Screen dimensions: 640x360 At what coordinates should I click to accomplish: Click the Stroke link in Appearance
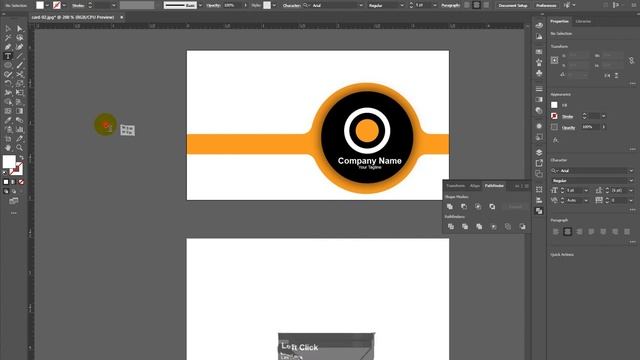[567, 116]
